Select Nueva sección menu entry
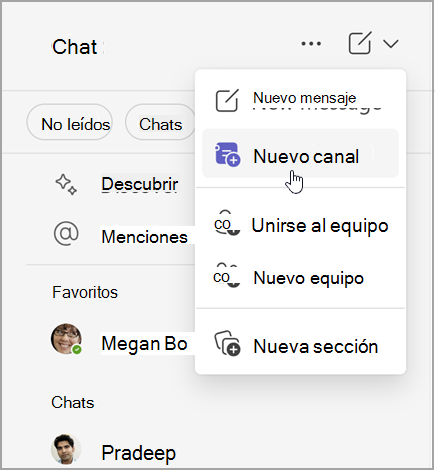Screen dimensions: 435x470 click(x=300, y=346)
